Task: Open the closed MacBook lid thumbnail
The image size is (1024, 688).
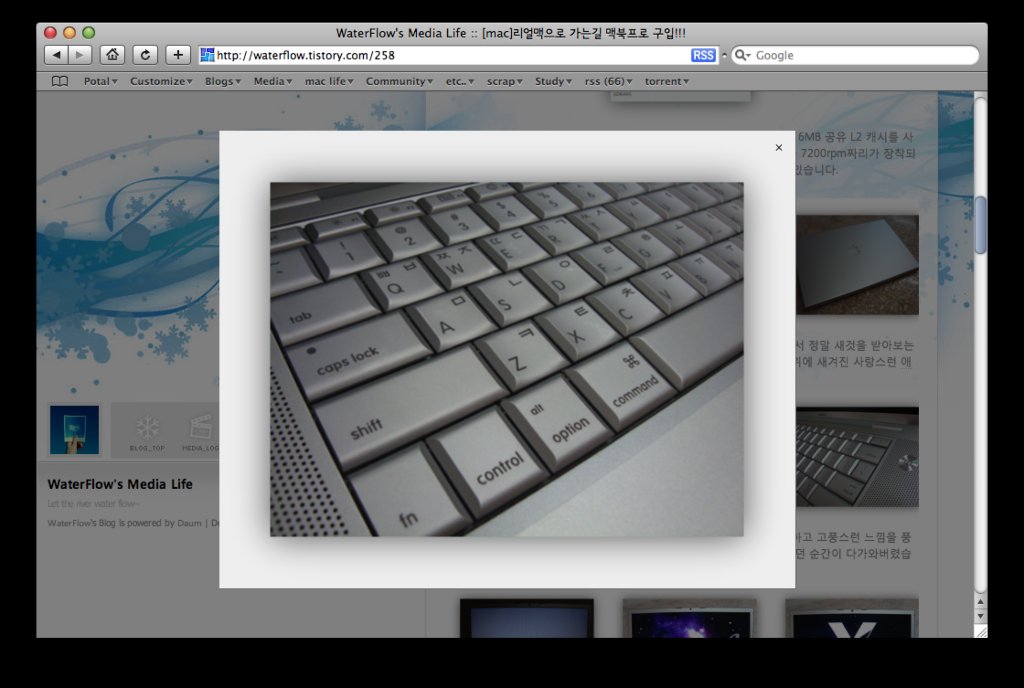Action: [857, 264]
